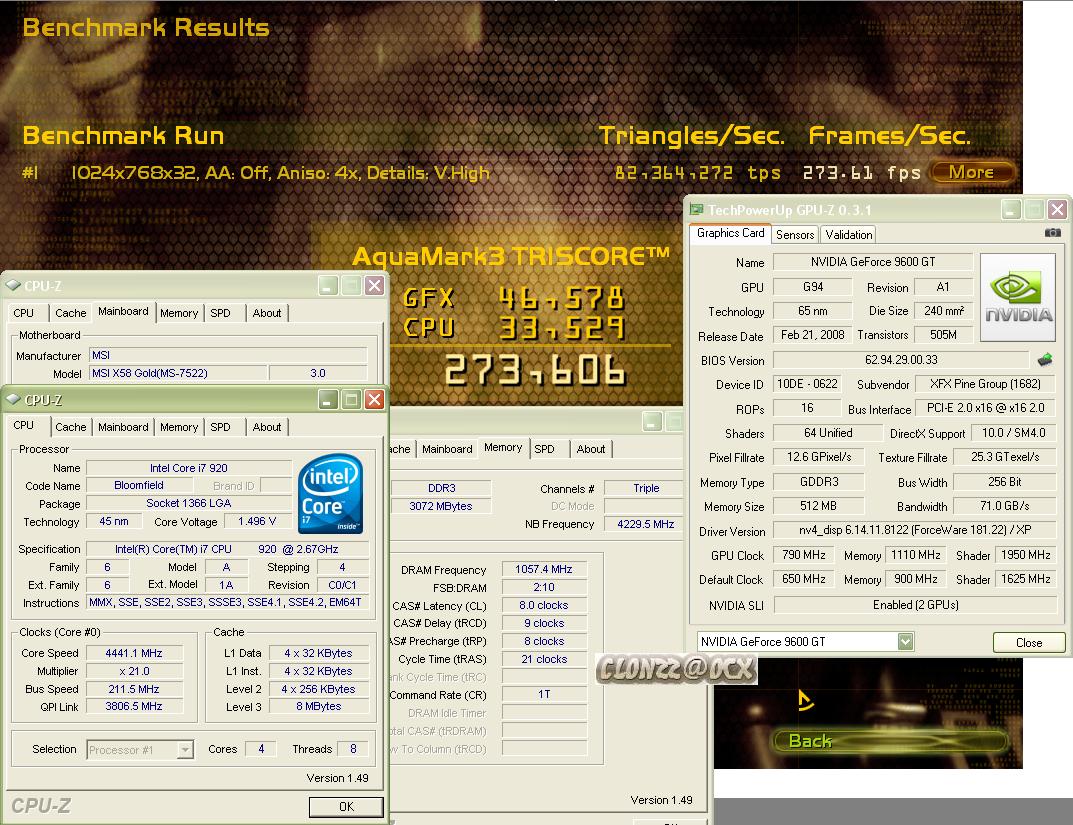This screenshot has height=825, width=1073.
Task: Click the NB Frequency value 4229.5 MHz
Action: click(x=645, y=524)
